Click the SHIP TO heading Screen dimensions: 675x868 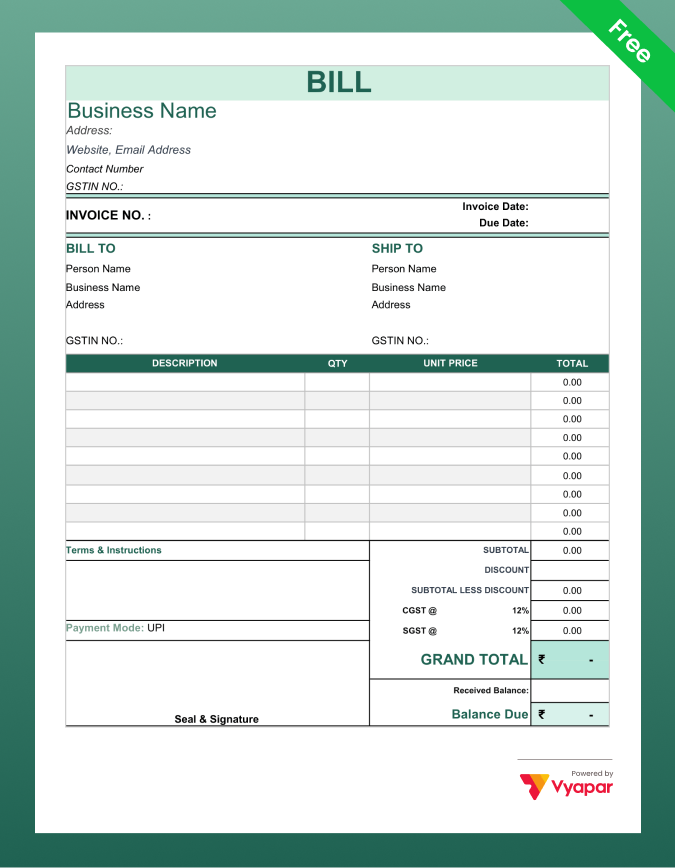pos(397,249)
